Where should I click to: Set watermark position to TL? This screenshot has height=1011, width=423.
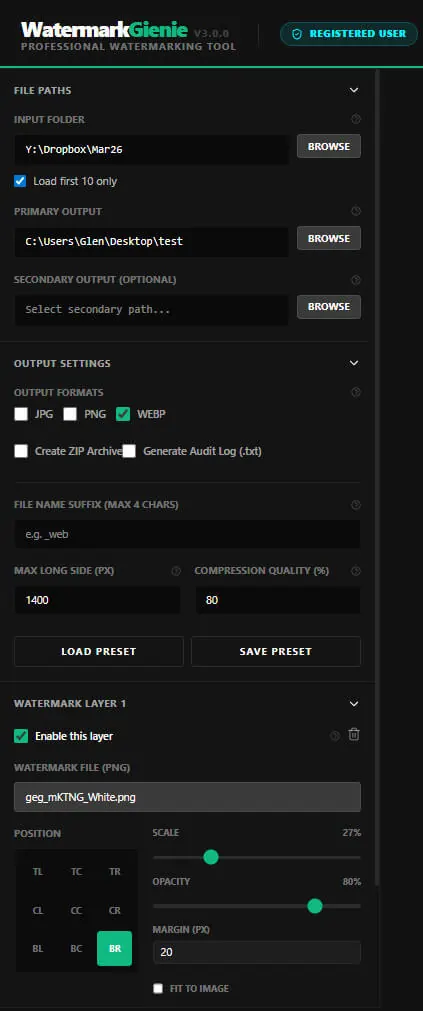click(38, 872)
